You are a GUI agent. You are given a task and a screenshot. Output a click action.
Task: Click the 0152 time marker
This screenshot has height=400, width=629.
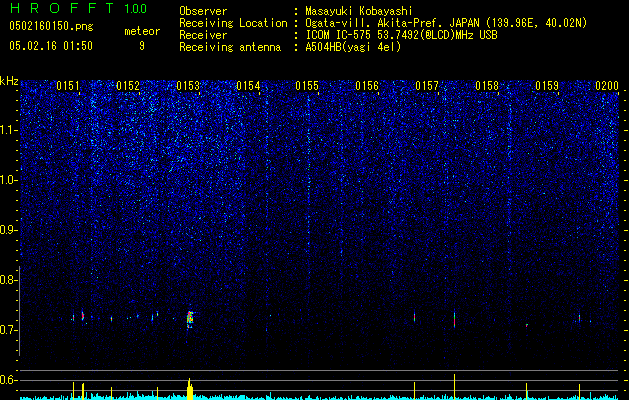click(128, 86)
